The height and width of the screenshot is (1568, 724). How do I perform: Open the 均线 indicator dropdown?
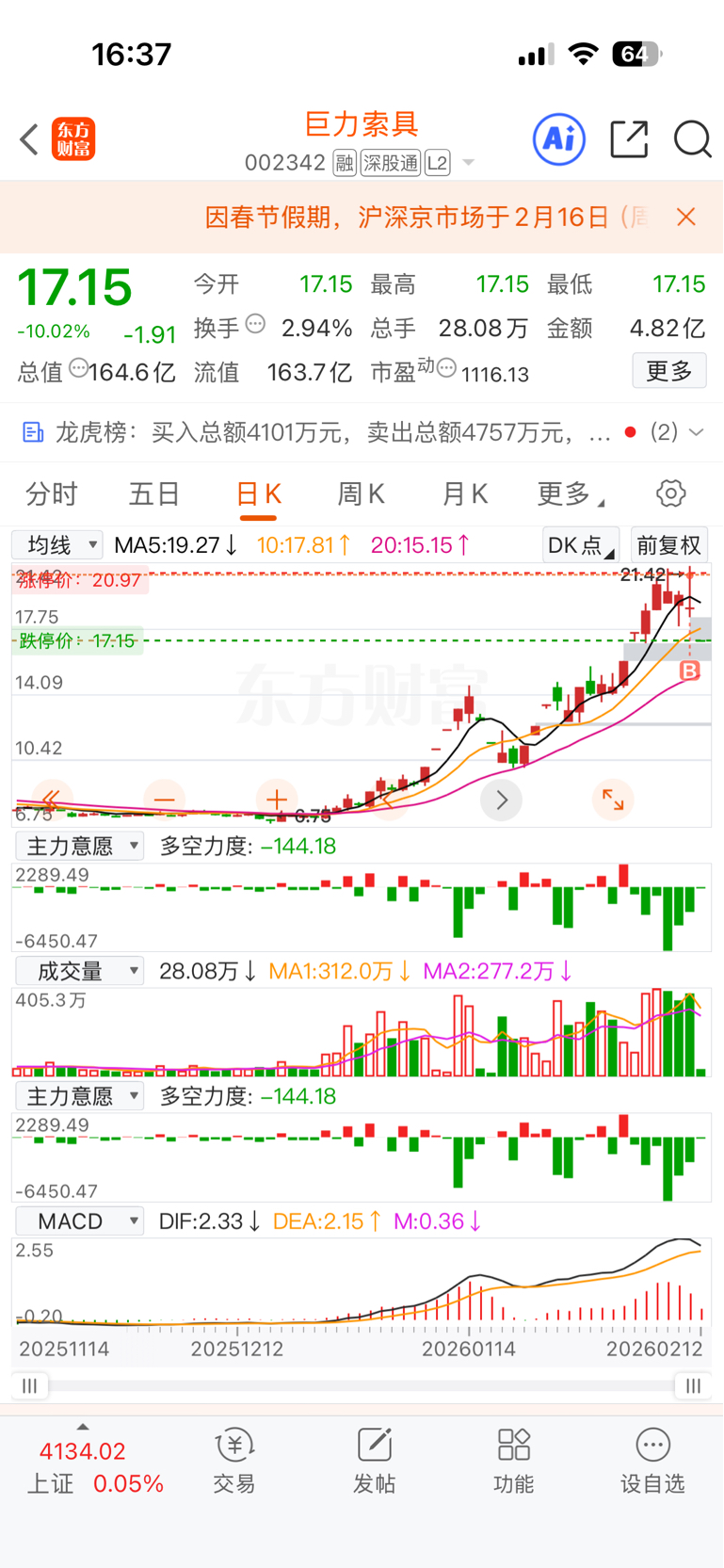tap(56, 544)
